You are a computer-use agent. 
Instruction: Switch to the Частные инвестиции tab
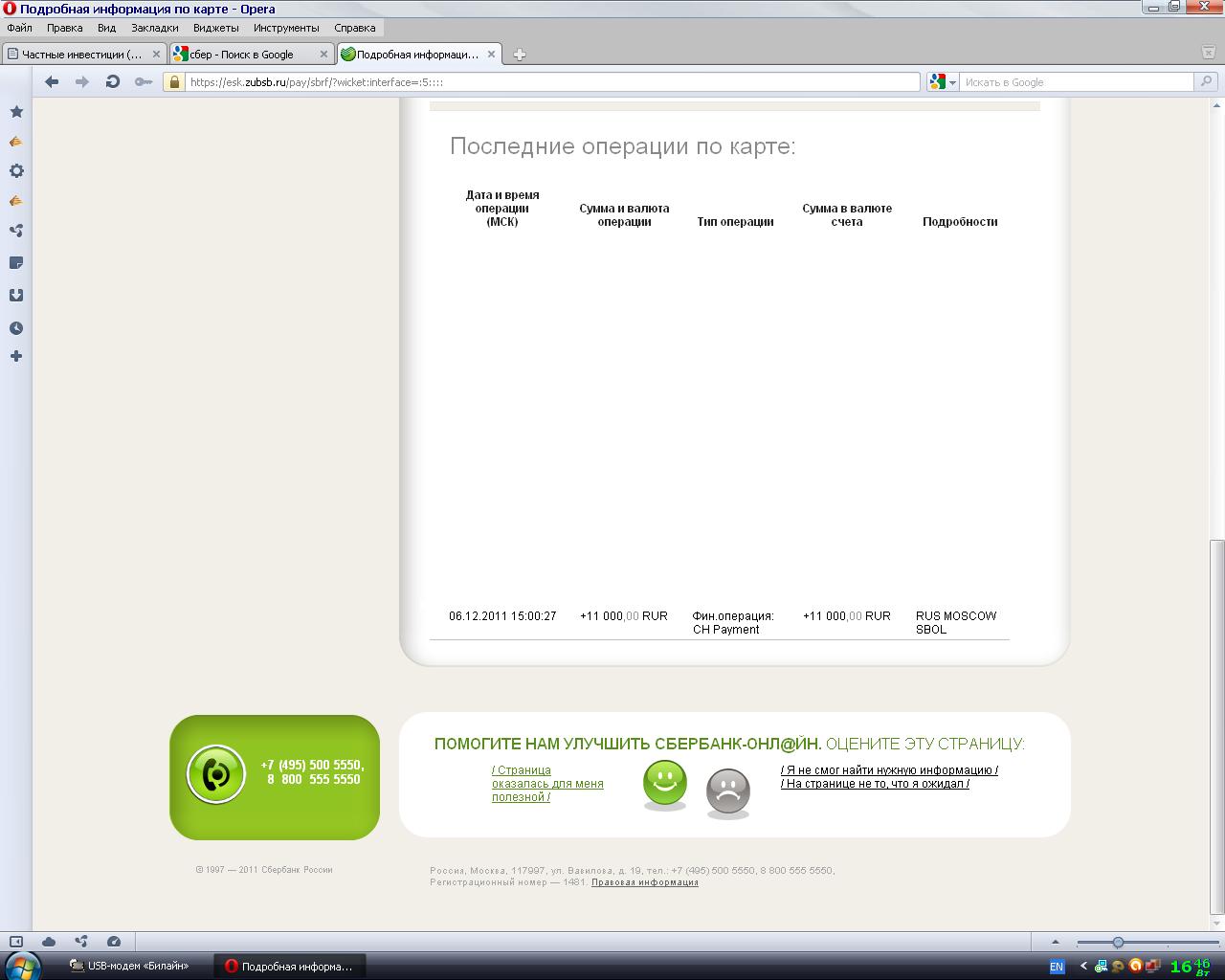pyautogui.click(x=84, y=55)
